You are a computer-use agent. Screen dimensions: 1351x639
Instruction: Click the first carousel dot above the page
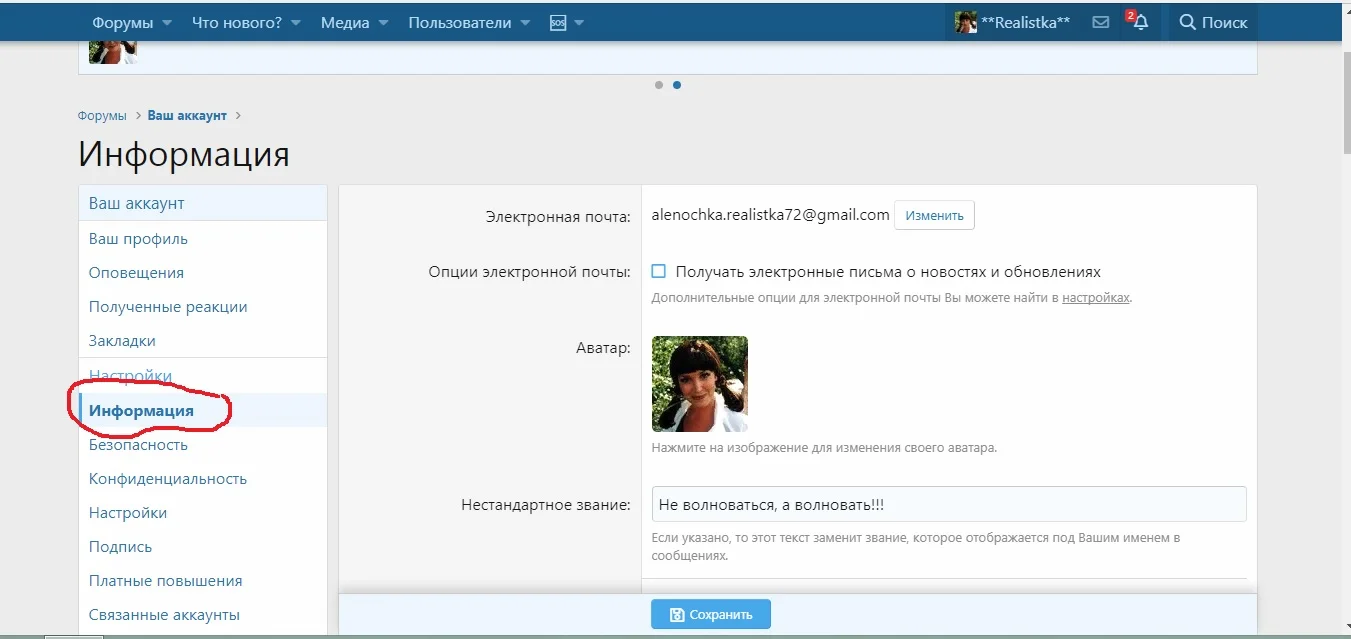(659, 85)
